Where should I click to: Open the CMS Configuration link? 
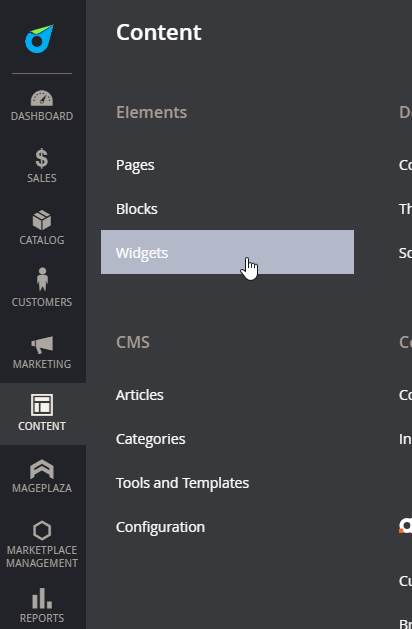[160, 527]
